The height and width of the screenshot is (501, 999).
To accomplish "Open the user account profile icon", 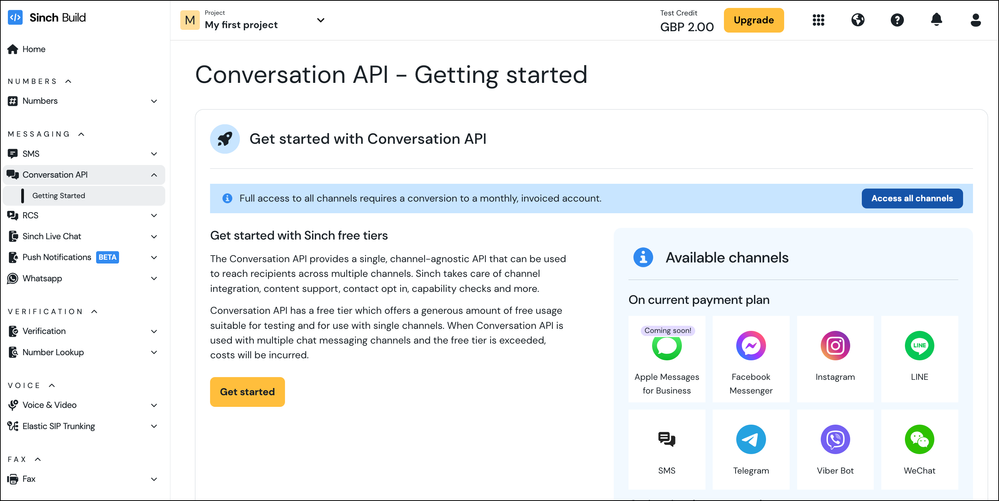I will pos(975,20).
